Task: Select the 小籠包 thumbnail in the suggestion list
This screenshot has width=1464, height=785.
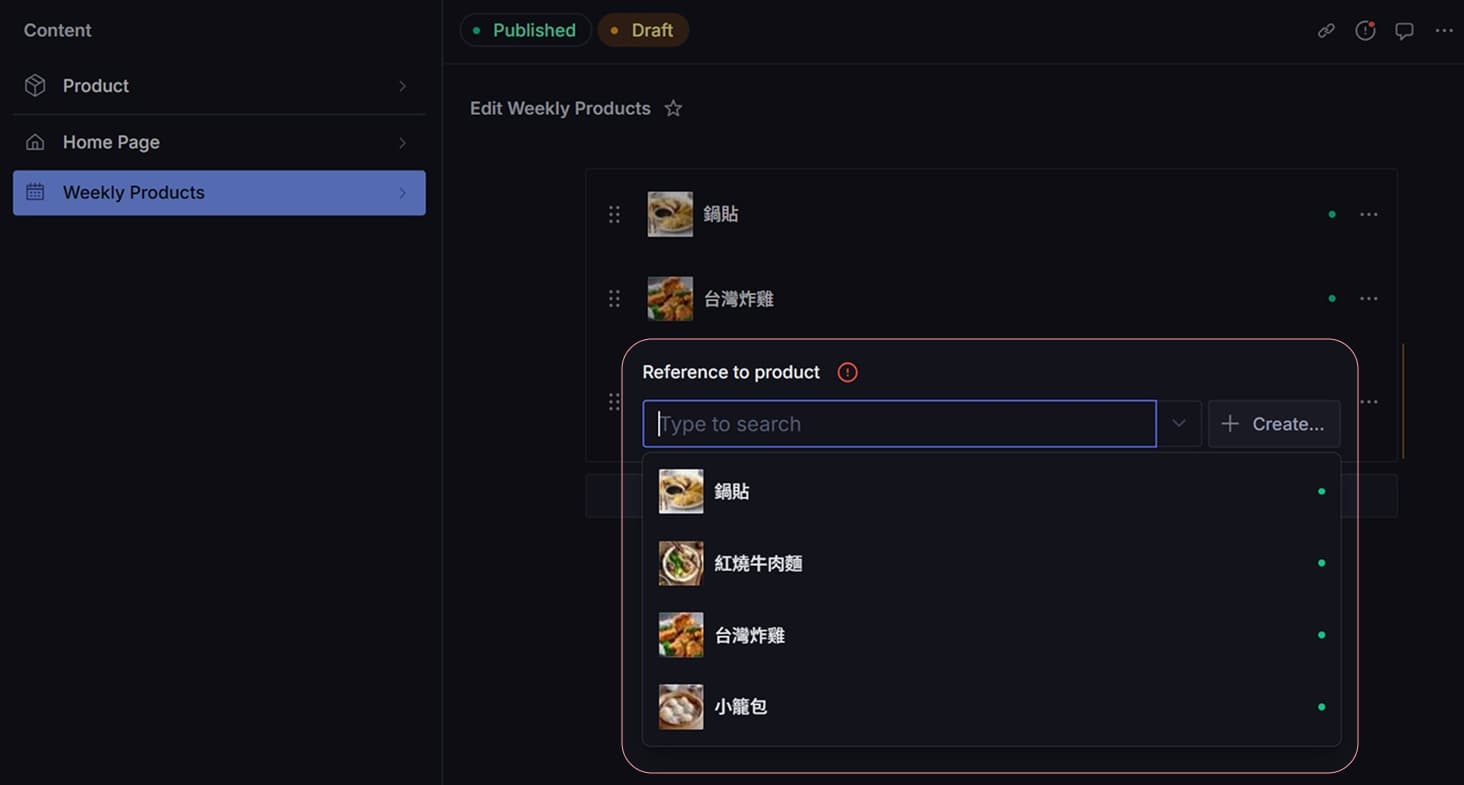Action: pos(681,706)
